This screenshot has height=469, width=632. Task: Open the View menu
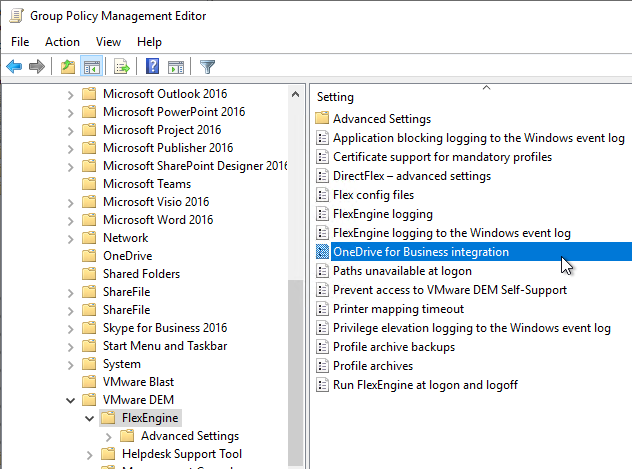pyautogui.click(x=108, y=42)
